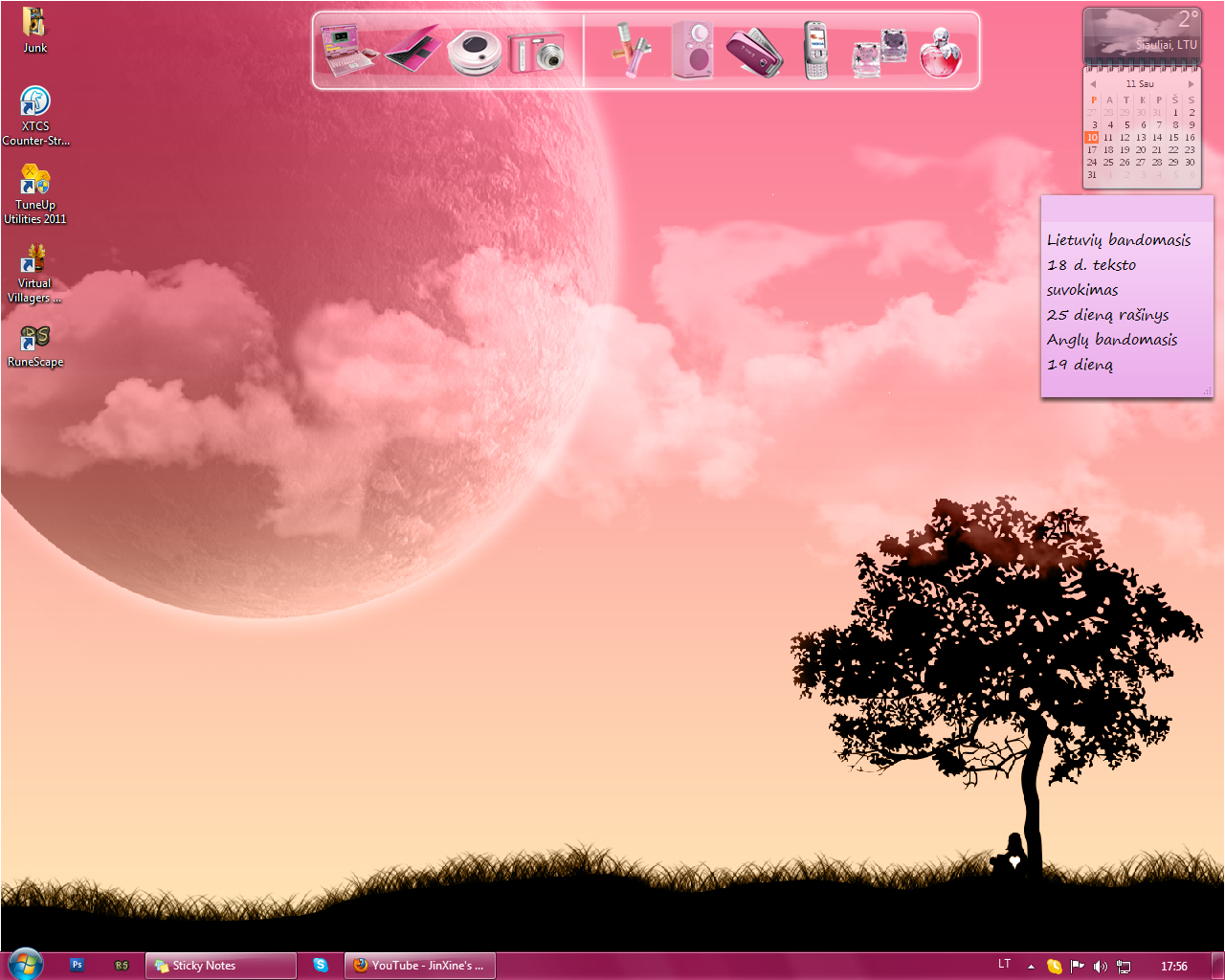Click the apple perfume bottle dock icon
Image resolution: width=1225 pixels, height=980 pixels.
tap(940, 53)
